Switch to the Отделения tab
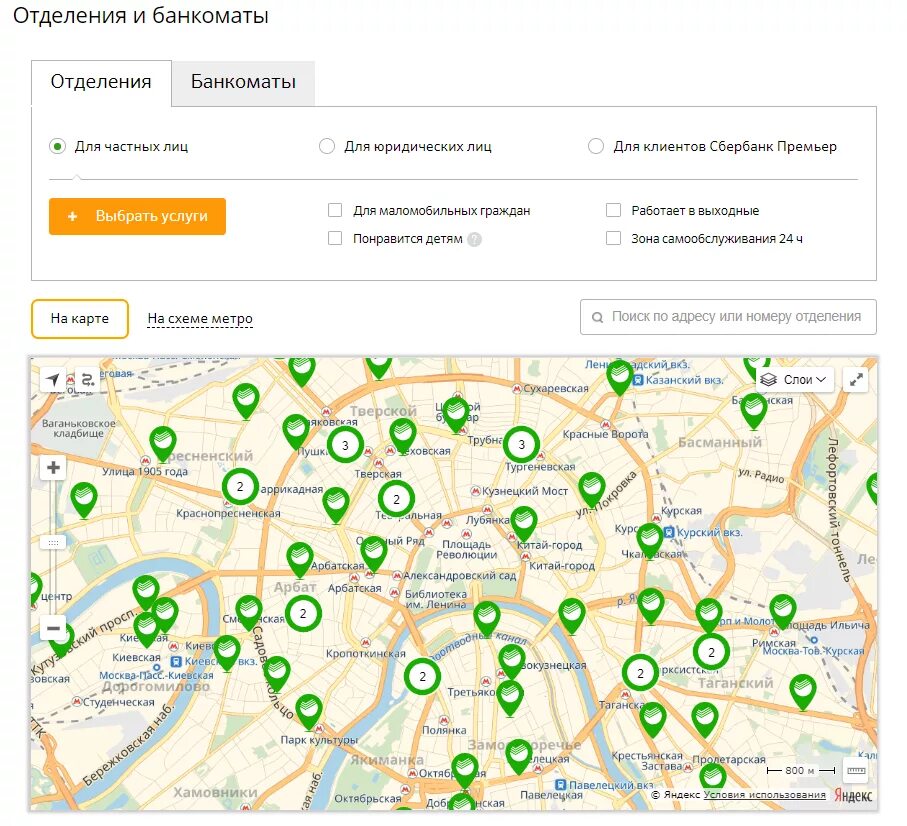This screenshot has width=907, height=826. 102,83
